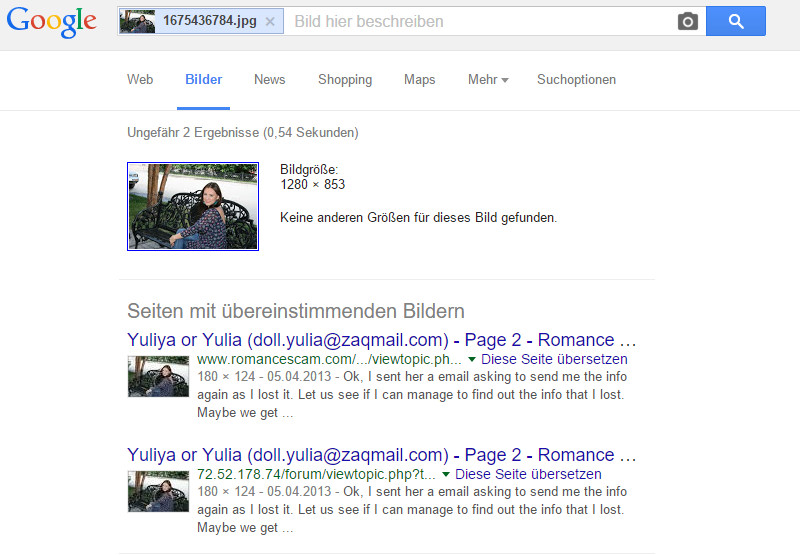The image size is (800, 555).
Task: Click the Google logo
Action: point(52,22)
